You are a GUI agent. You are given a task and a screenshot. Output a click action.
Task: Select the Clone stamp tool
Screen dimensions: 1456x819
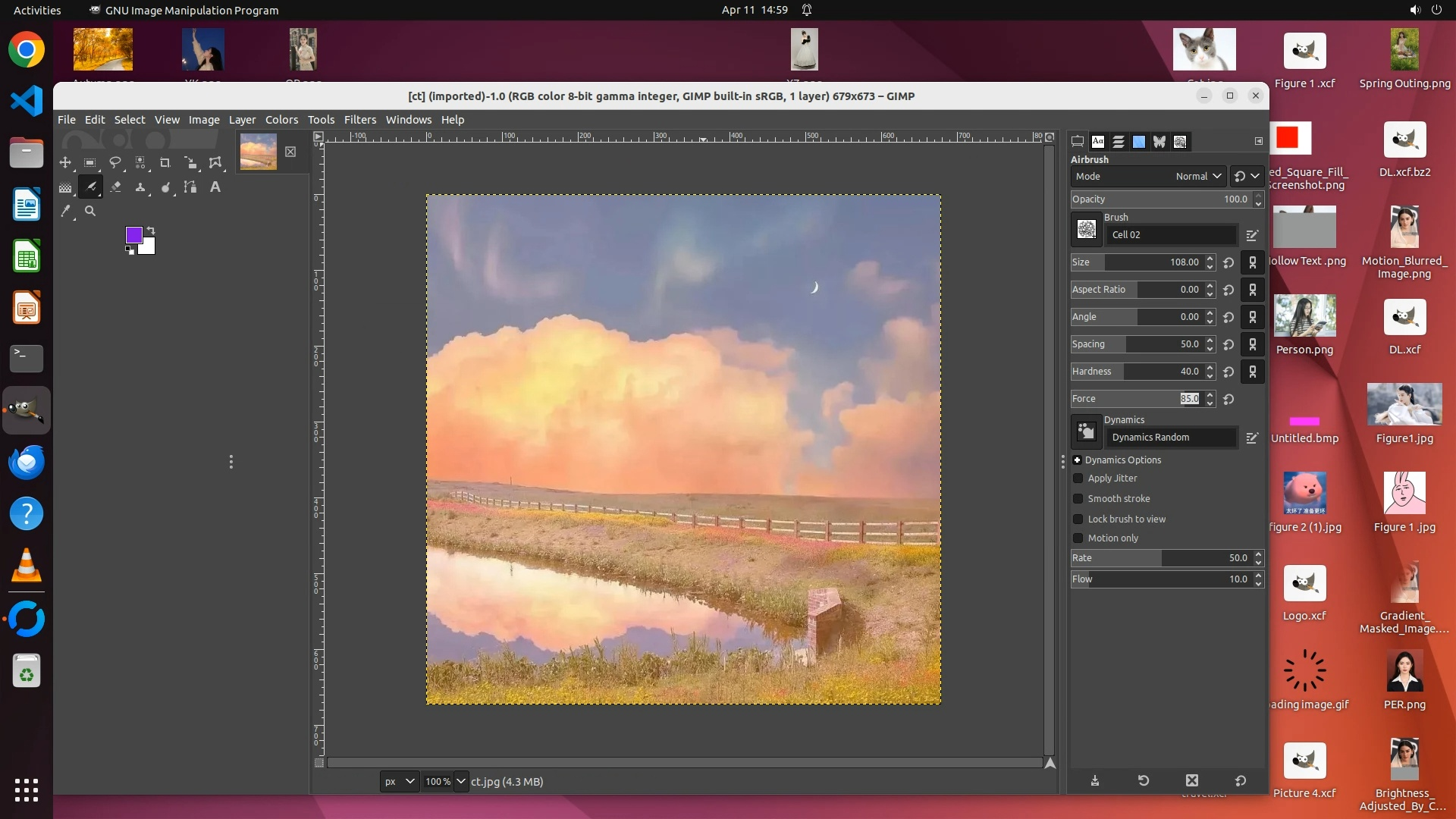click(140, 187)
